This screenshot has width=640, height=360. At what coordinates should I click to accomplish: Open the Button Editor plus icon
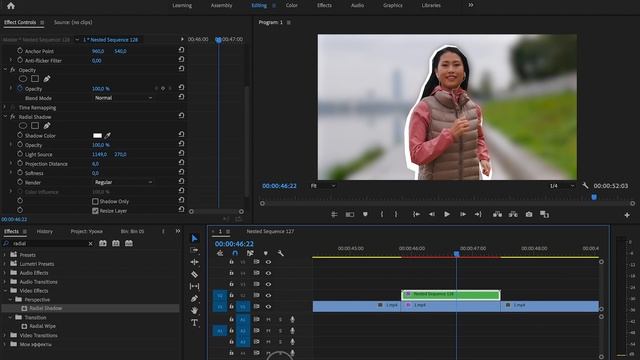(x=627, y=215)
